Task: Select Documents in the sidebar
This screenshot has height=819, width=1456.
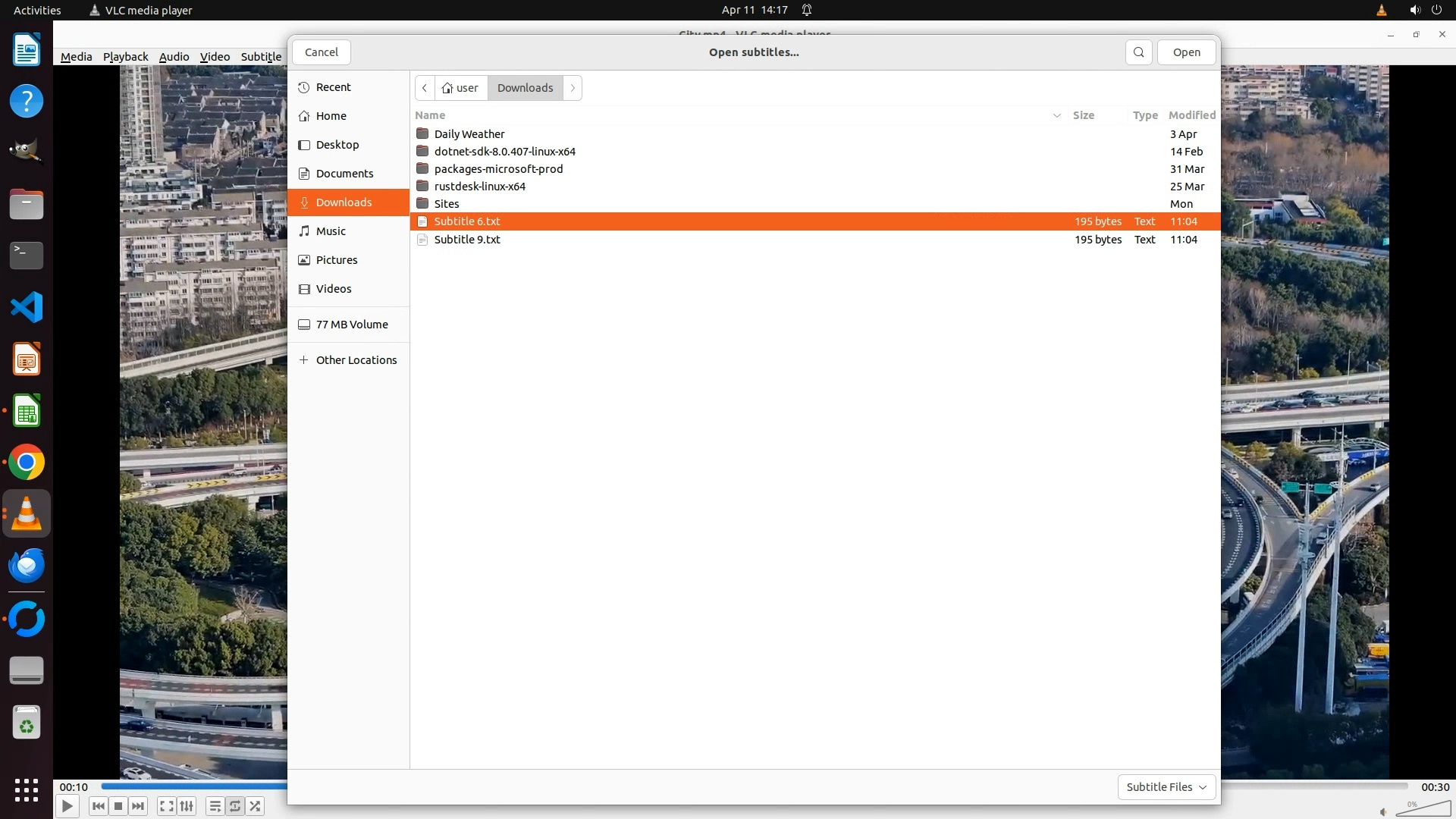Action: [344, 174]
